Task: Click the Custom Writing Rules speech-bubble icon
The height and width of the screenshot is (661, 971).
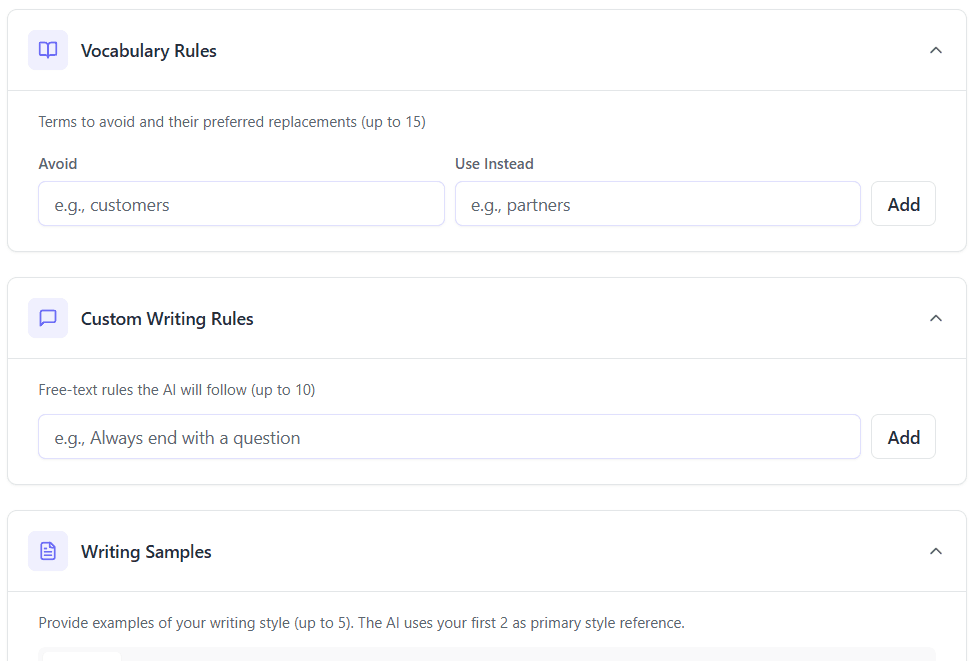Action: (x=48, y=318)
